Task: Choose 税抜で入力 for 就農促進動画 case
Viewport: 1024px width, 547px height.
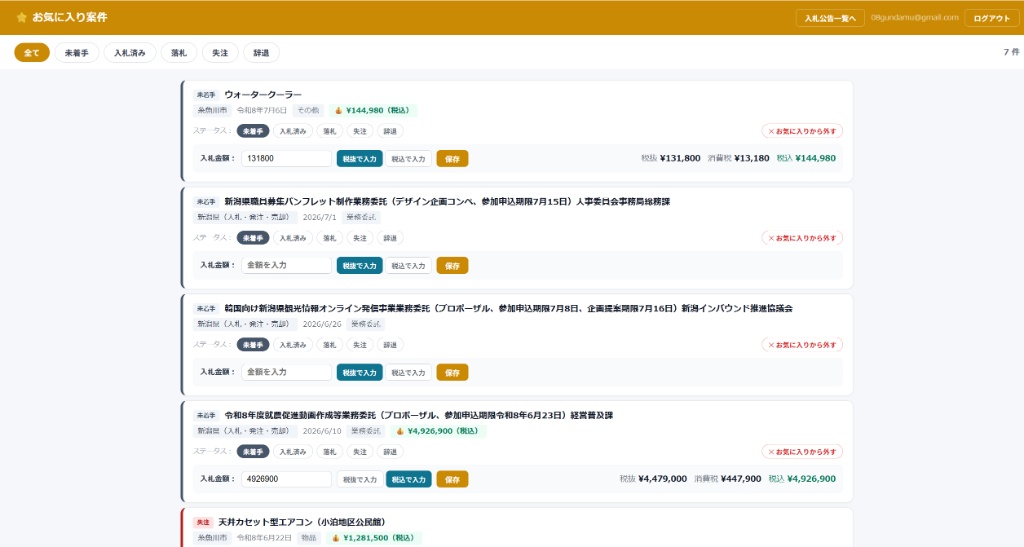Action: click(x=360, y=480)
